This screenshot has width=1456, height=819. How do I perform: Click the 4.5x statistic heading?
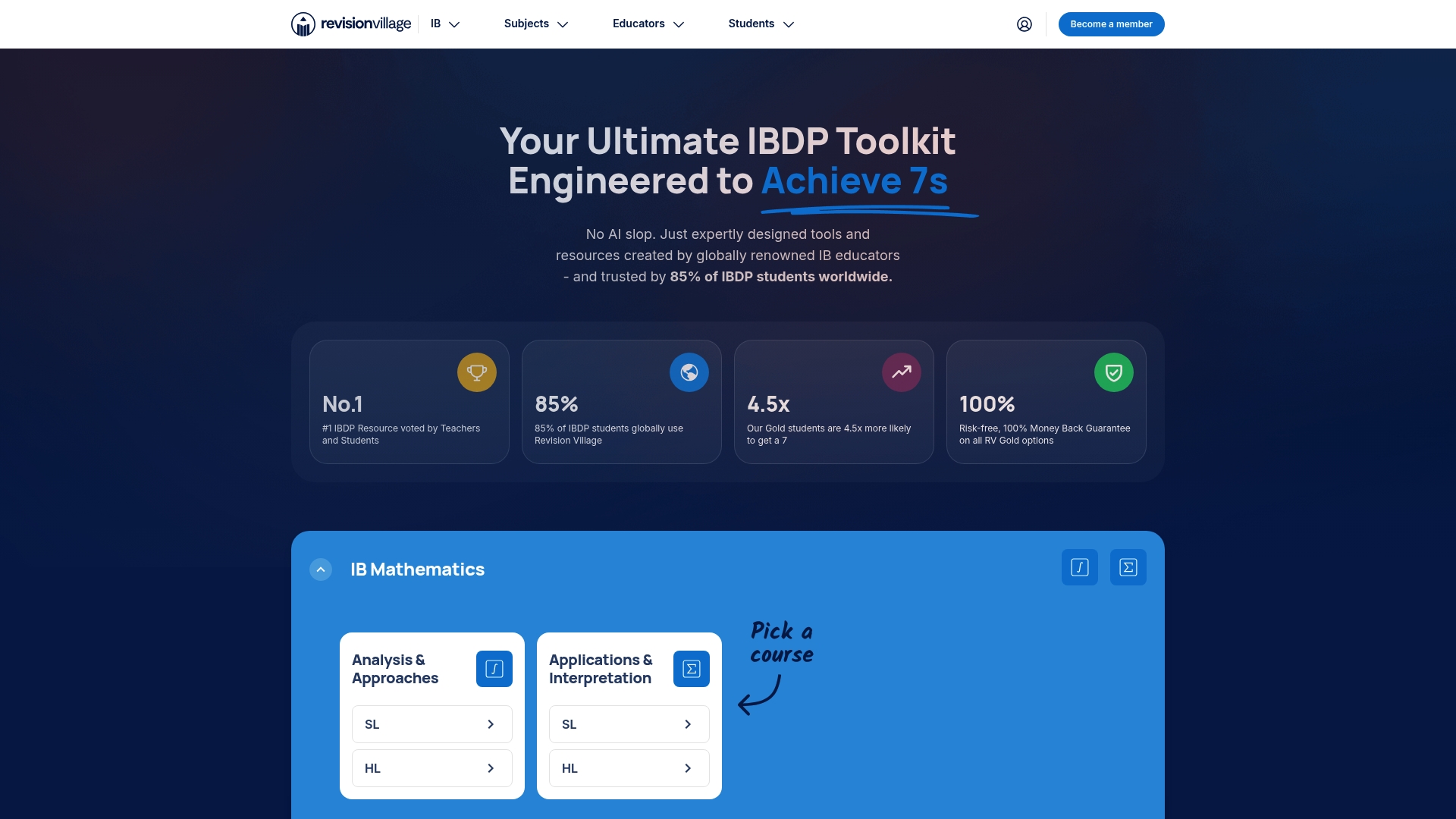pyautogui.click(x=768, y=404)
